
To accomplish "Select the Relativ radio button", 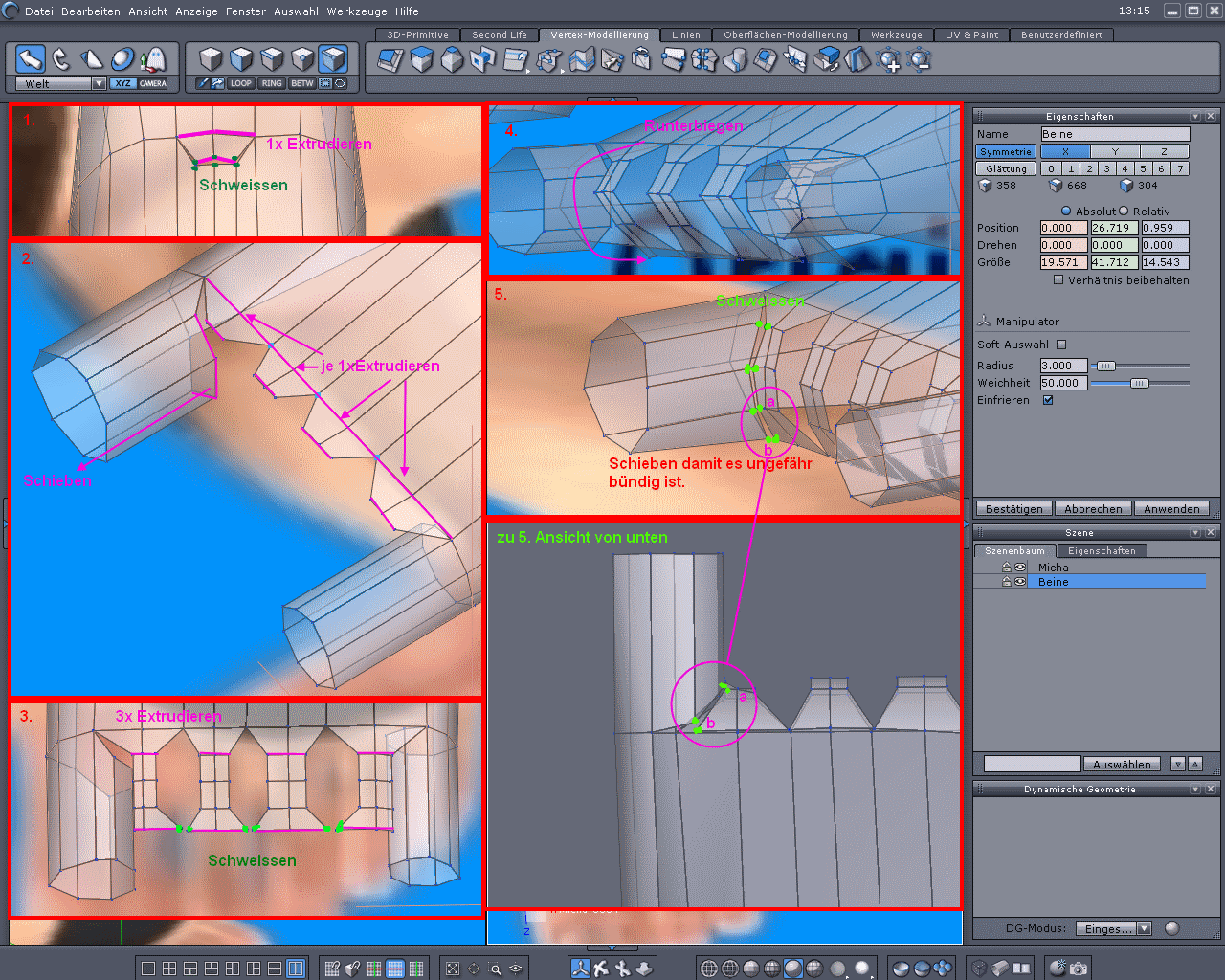I will pos(1124,211).
